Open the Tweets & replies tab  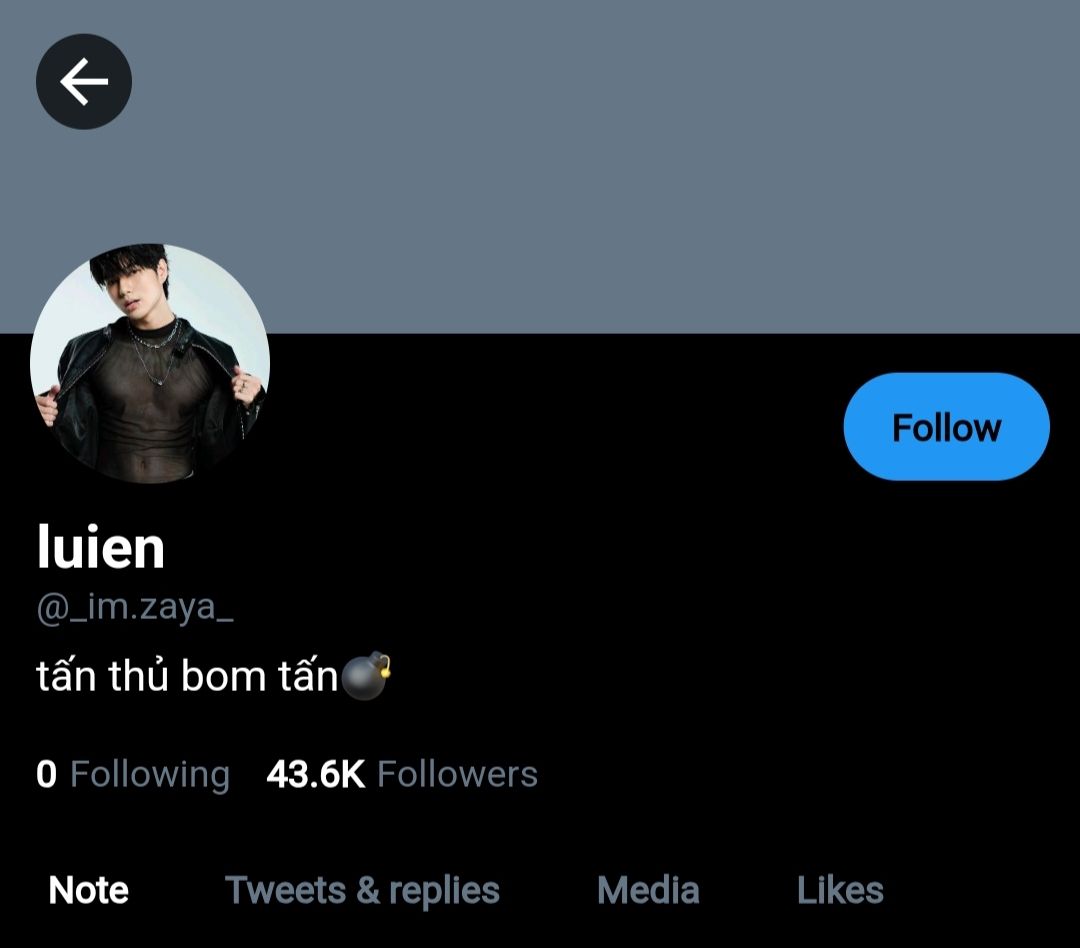362,890
